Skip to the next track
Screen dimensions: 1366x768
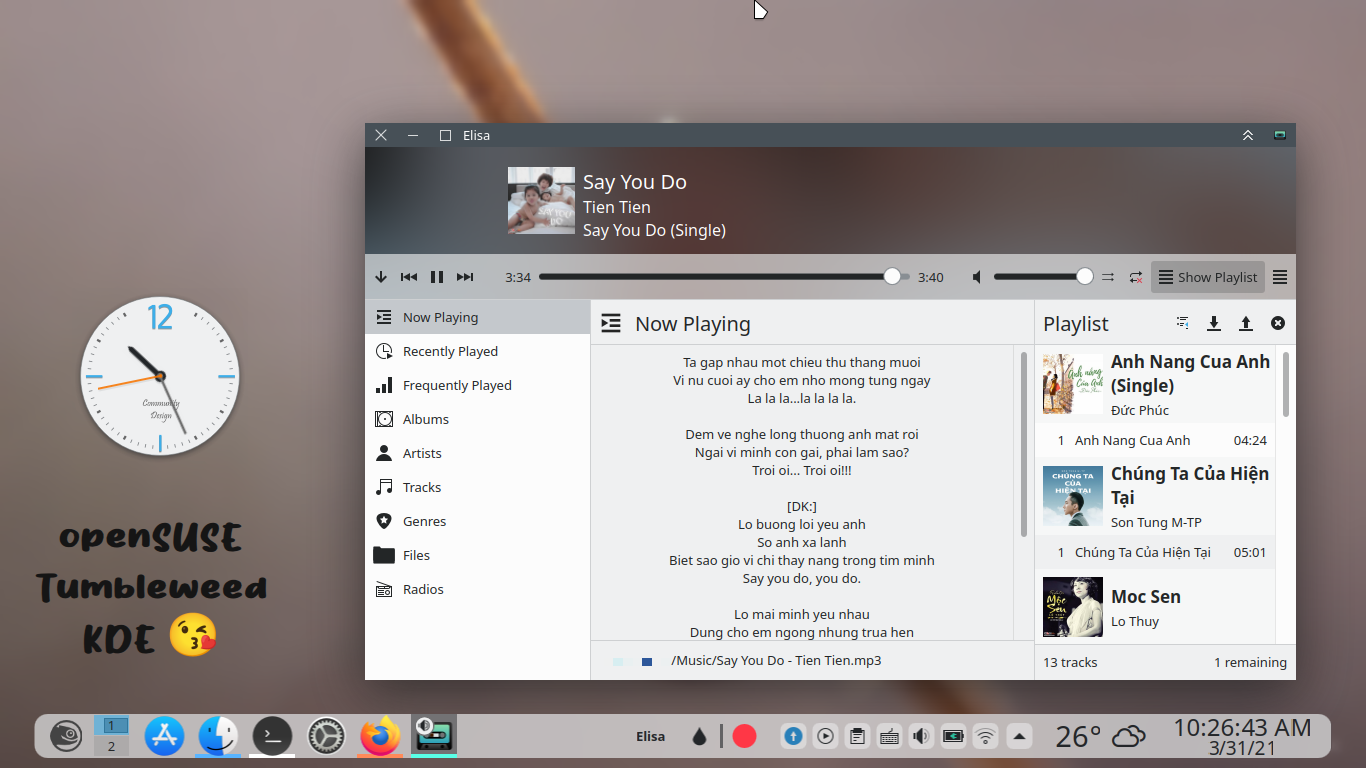[x=465, y=277]
